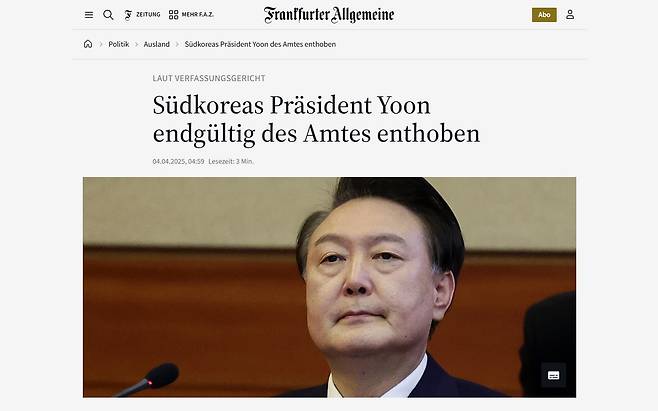Go to home via breadcrumb house icon
This screenshot has height=411, width=658.
[x=88, y=44]
